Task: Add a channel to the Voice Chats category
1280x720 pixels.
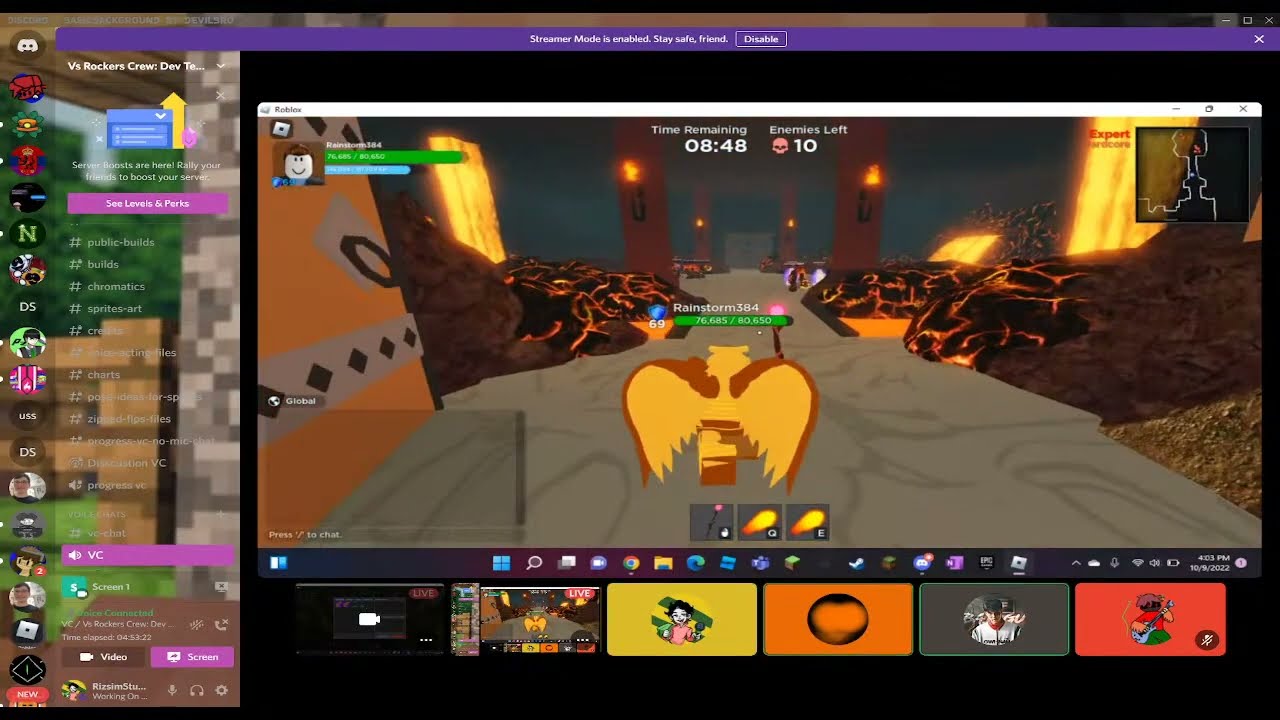Action: click(222, 514)
